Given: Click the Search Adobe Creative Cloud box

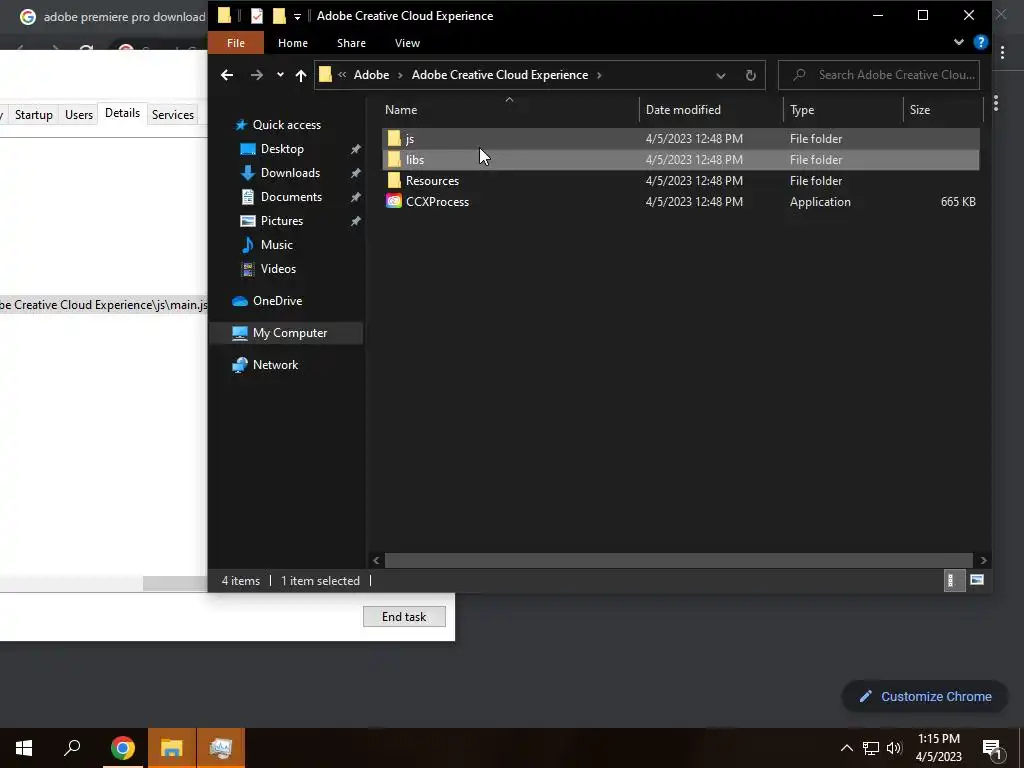Looking at the screenshot, I should [878, 75].
